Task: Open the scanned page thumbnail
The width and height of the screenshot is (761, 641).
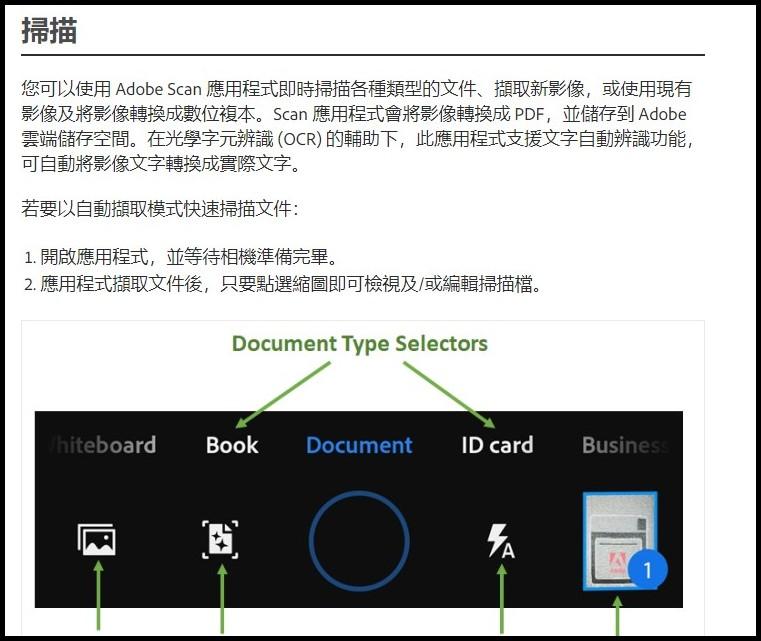Action: pos(620,541)
